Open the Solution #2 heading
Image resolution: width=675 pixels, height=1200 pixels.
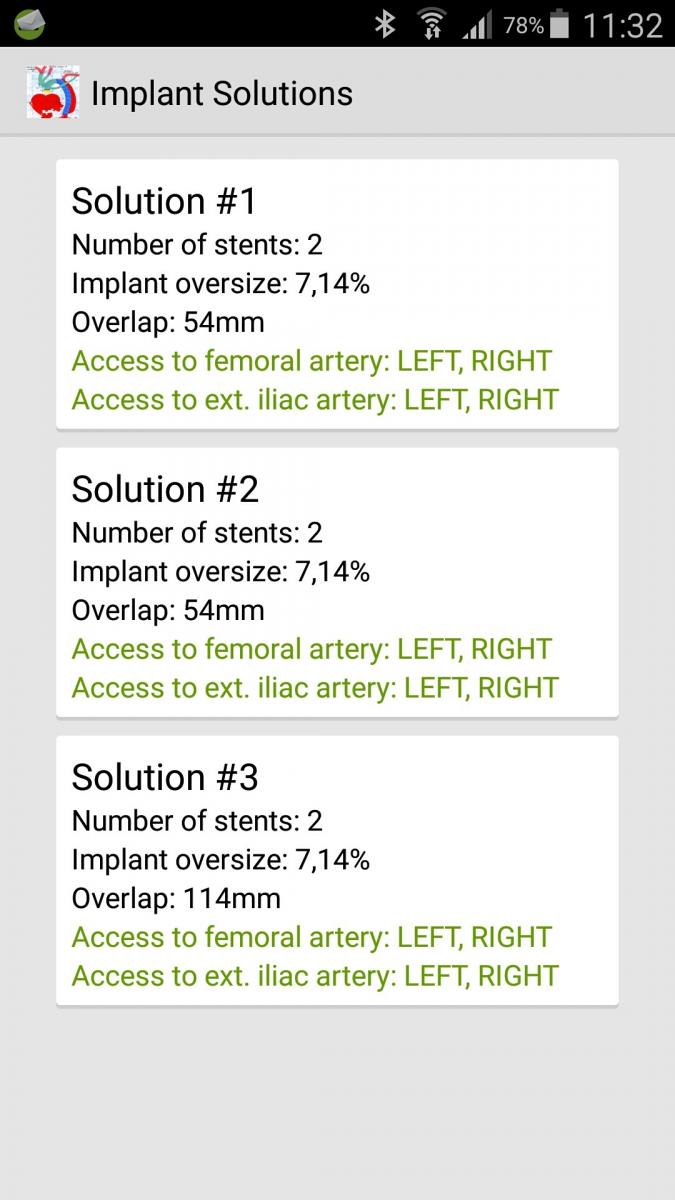click(x=165, y=489)
